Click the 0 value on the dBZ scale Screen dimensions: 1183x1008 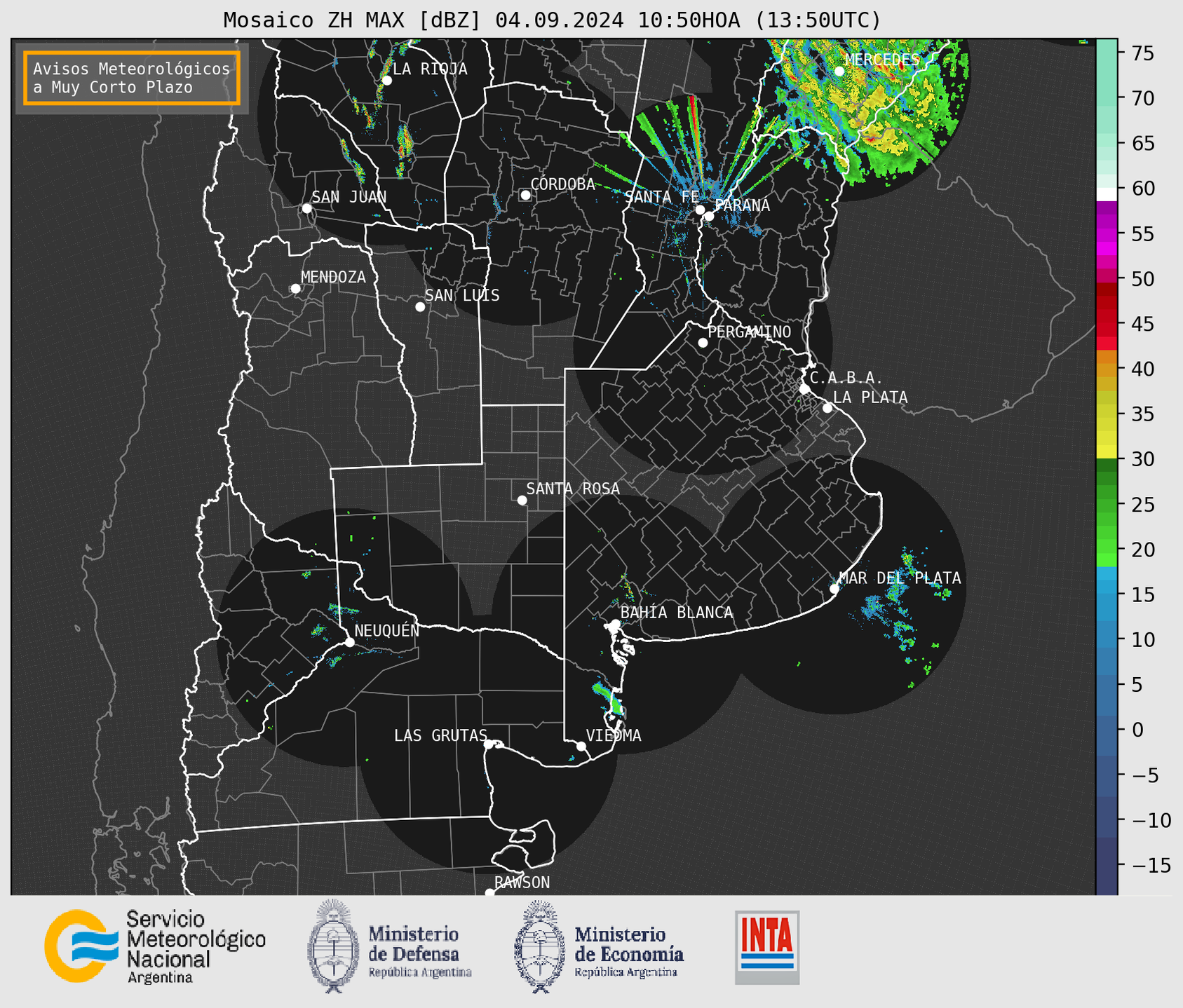(x=1137, y=730)
